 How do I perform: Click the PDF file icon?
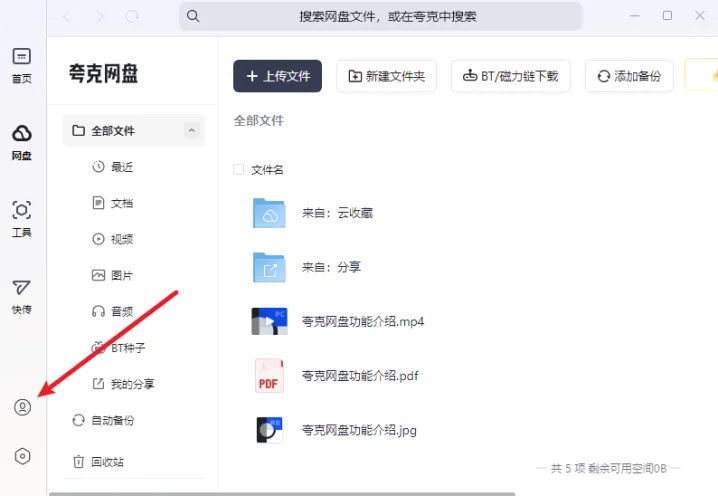pyautogui.click(x=269, y=376)
